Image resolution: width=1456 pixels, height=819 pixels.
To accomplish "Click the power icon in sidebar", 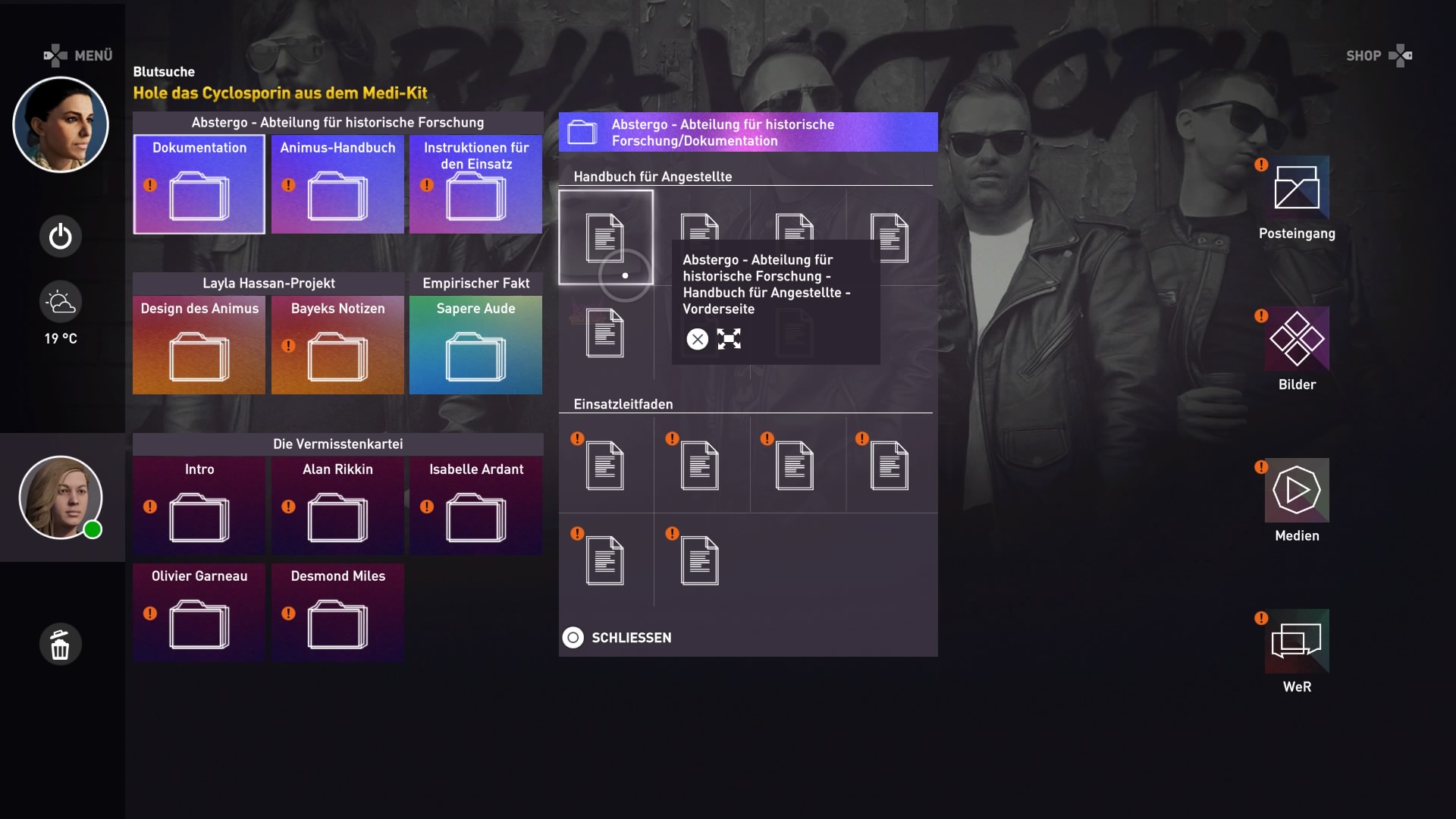I will click(x=61, y=237).
